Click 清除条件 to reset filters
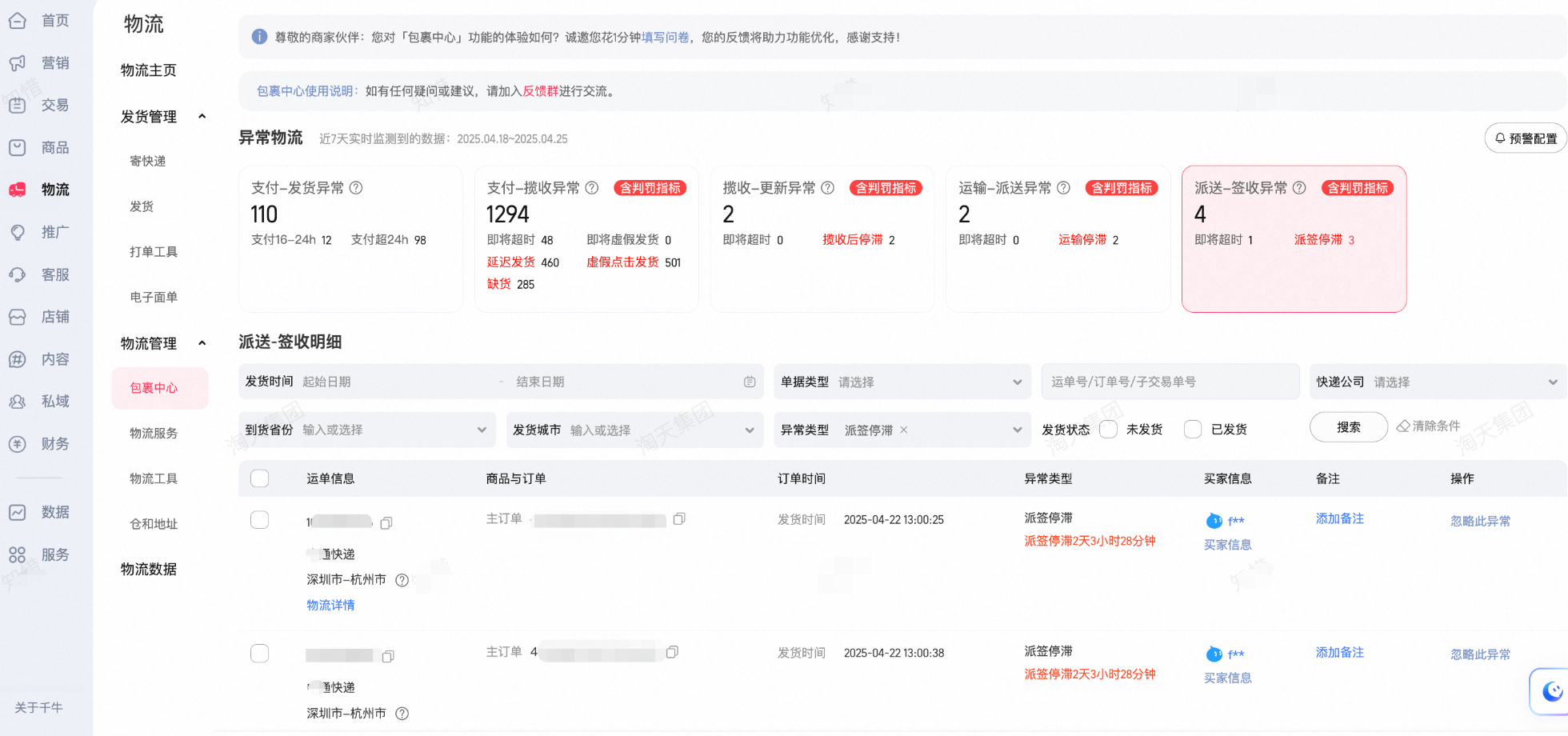 (x=1429, y=426)
